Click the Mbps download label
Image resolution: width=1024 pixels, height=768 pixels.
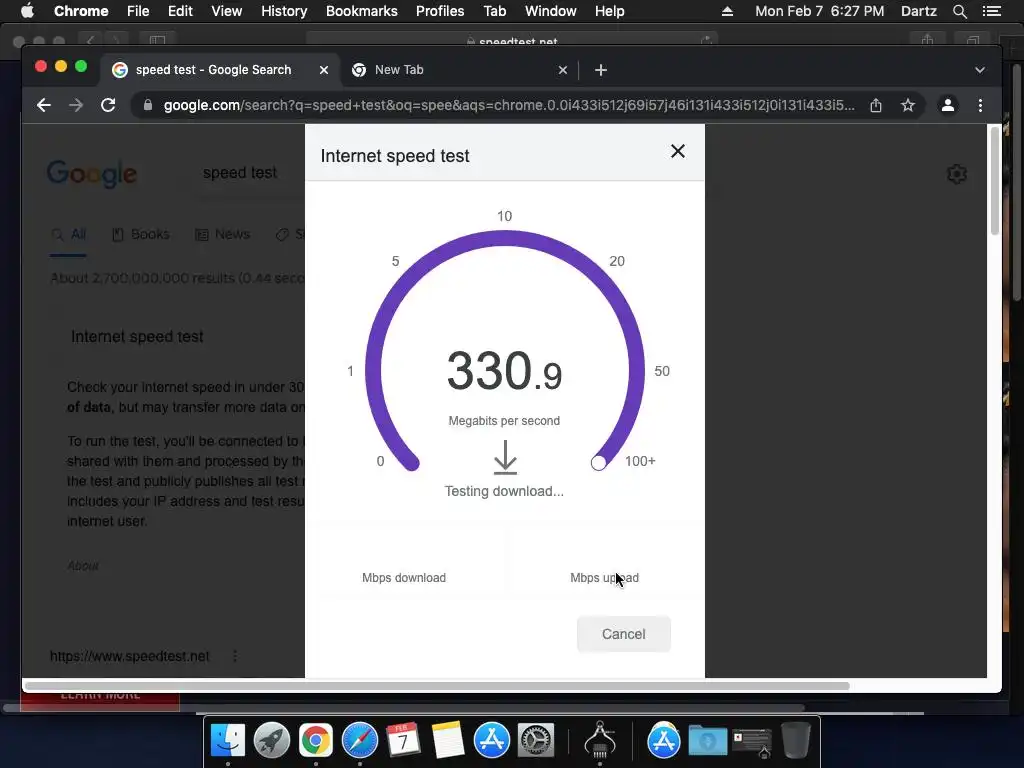coord(404,578)
